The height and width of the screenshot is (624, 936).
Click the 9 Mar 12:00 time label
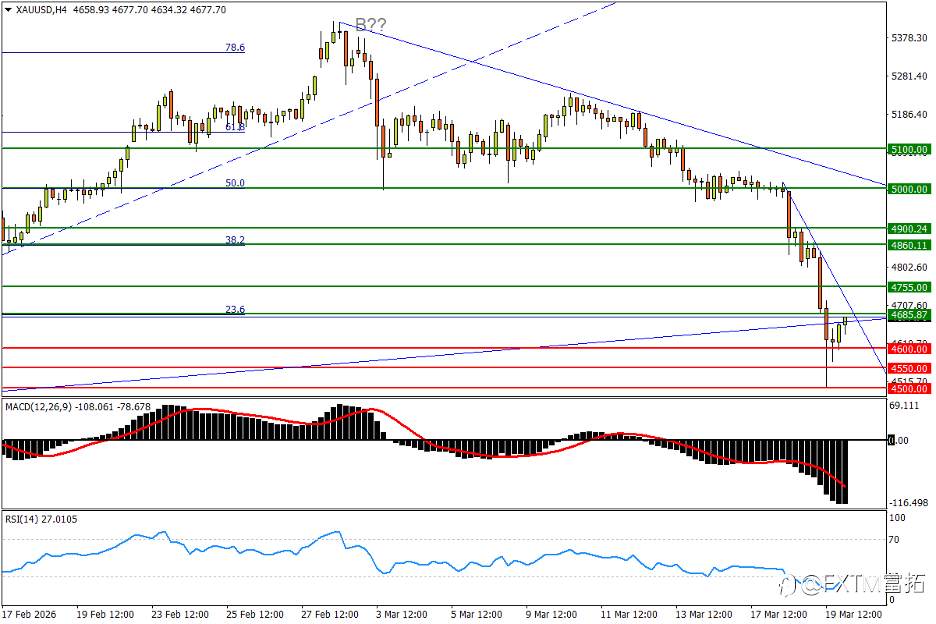pos(552,614)
